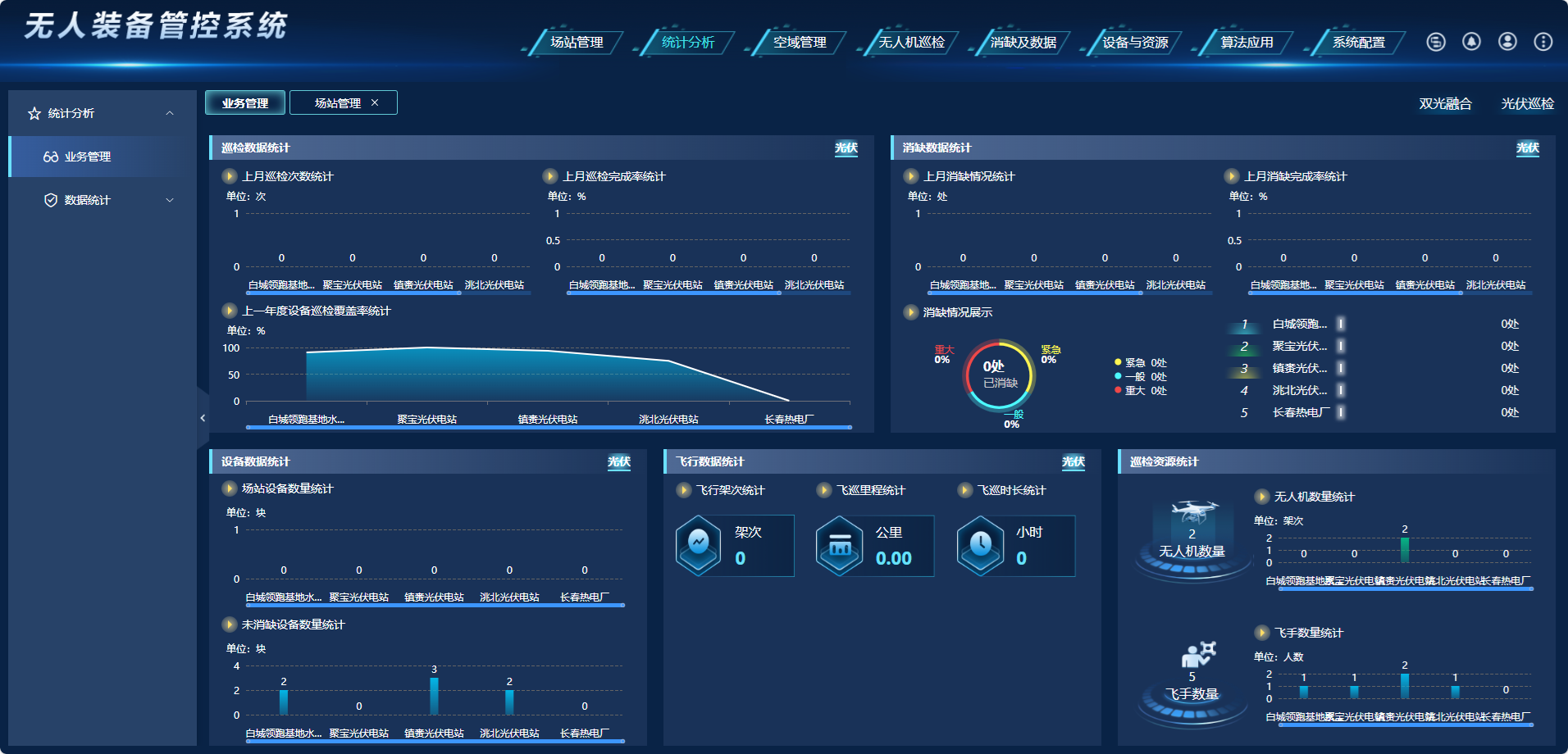Open the 无人机巡检 top menu

(911, 43)
